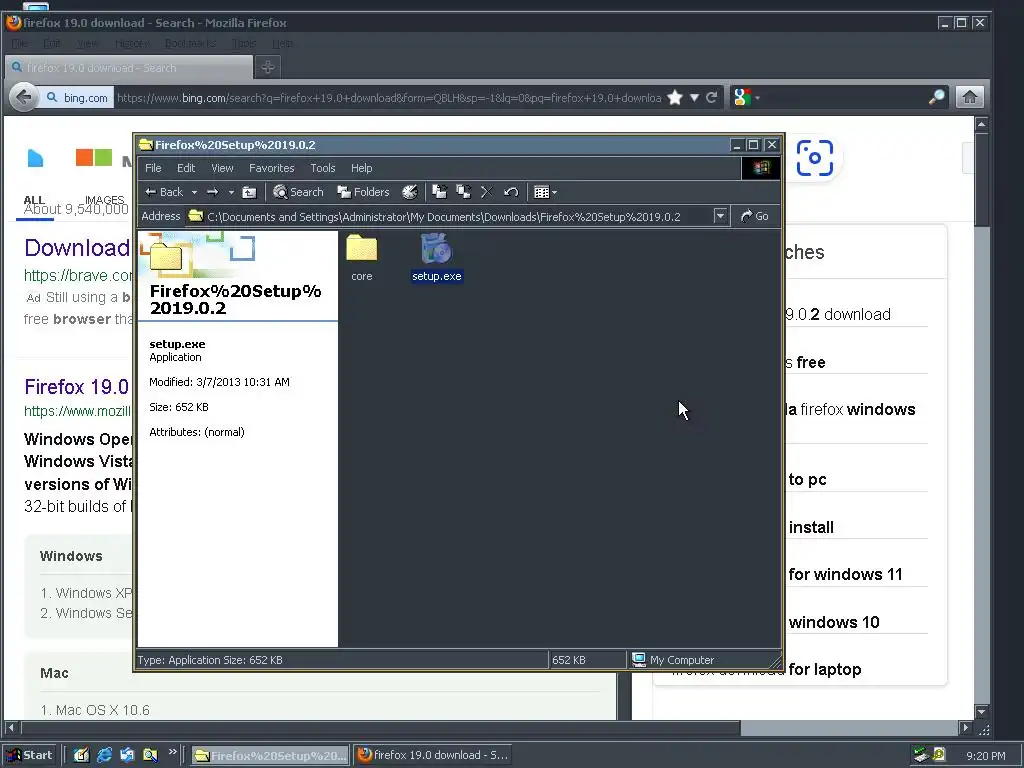The width and height of the screenshot is (1024, 768).
Task: Open the 'Download' ad result link
Action: 76,248
